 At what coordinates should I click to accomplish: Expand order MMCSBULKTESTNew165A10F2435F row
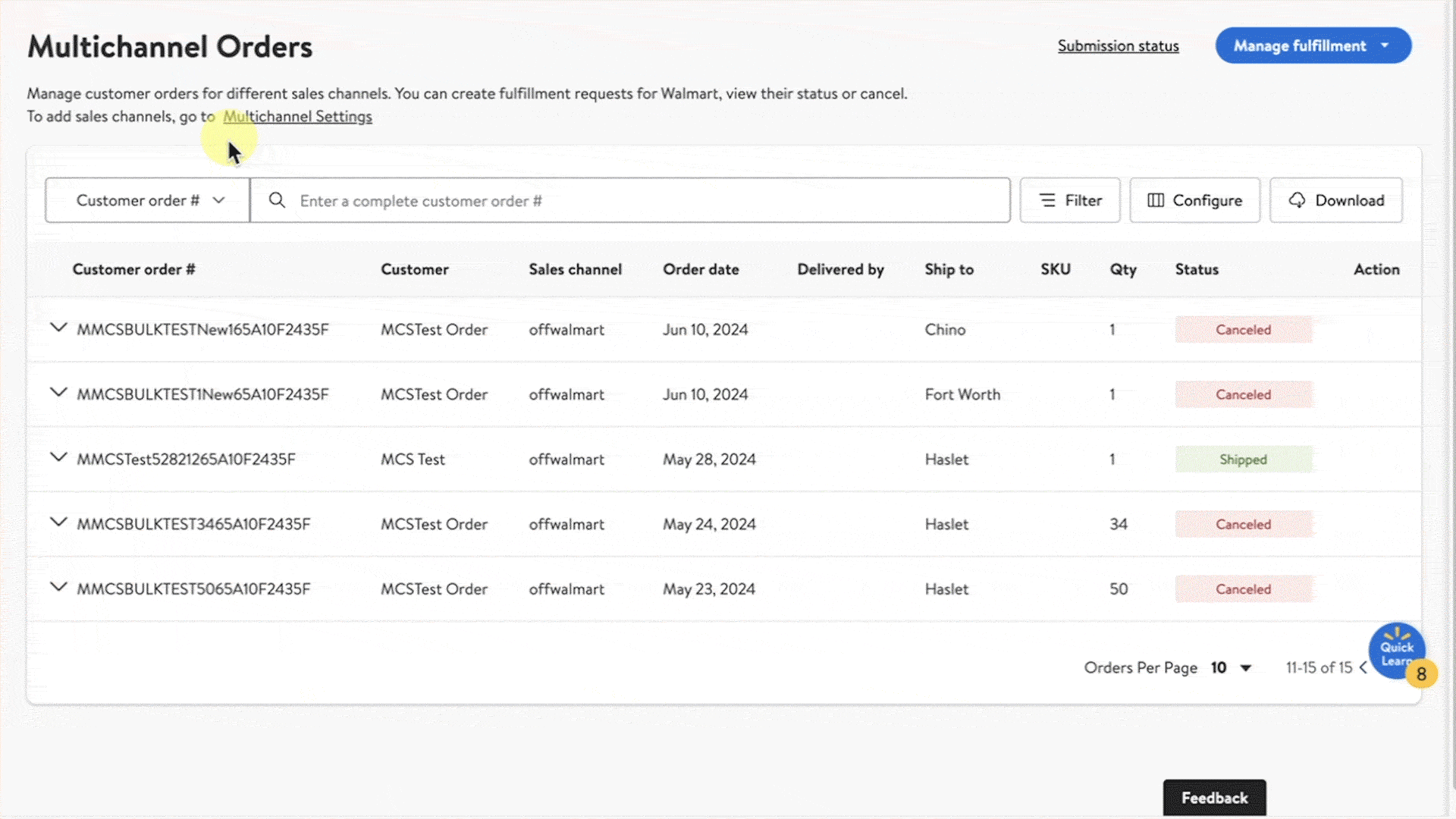pos(58,328)
